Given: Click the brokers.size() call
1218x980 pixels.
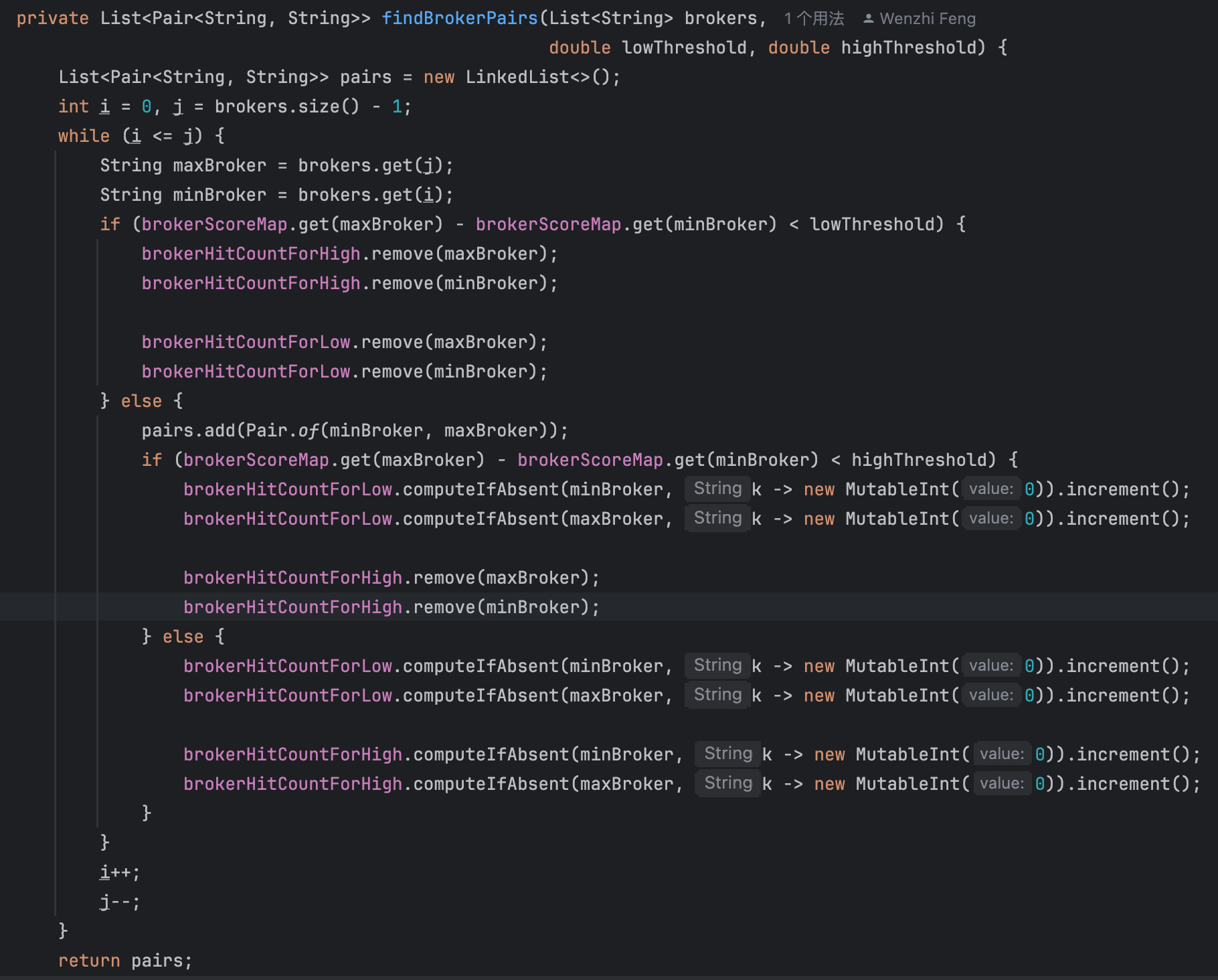Looking at the screenshot, I should 286,106.
